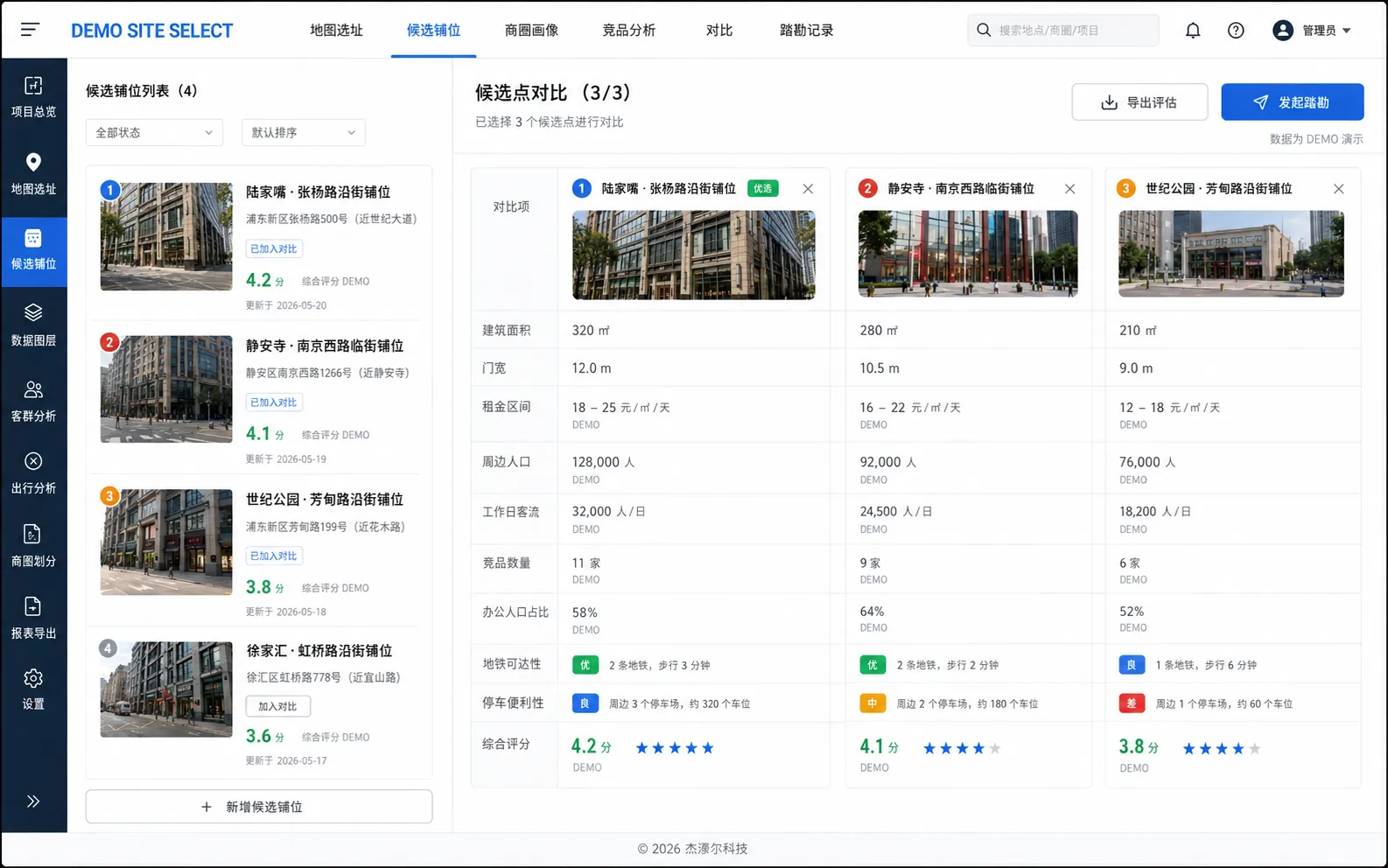Expand the sidebar with double chevron

(x=33, y=801)
